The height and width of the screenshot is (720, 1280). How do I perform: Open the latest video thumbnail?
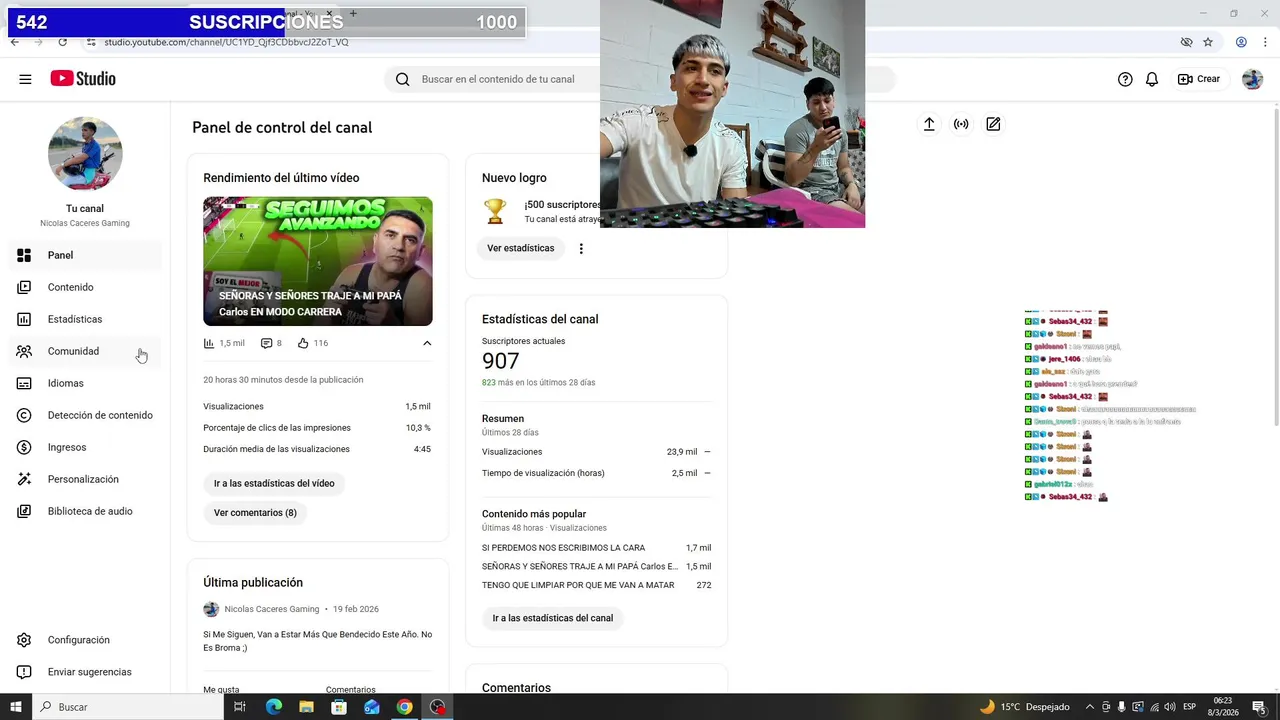pyautogui.click(x=318, y=261)
